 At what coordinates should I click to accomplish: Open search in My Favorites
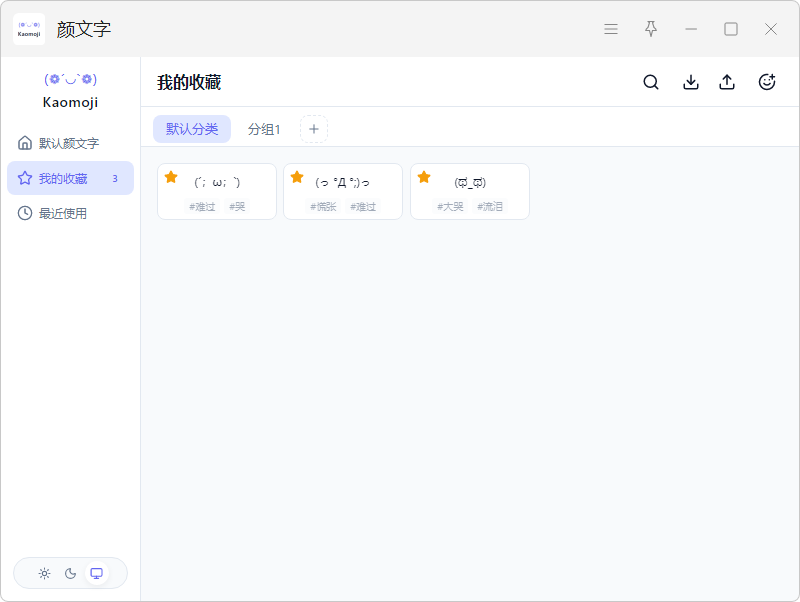coord(651,82)
